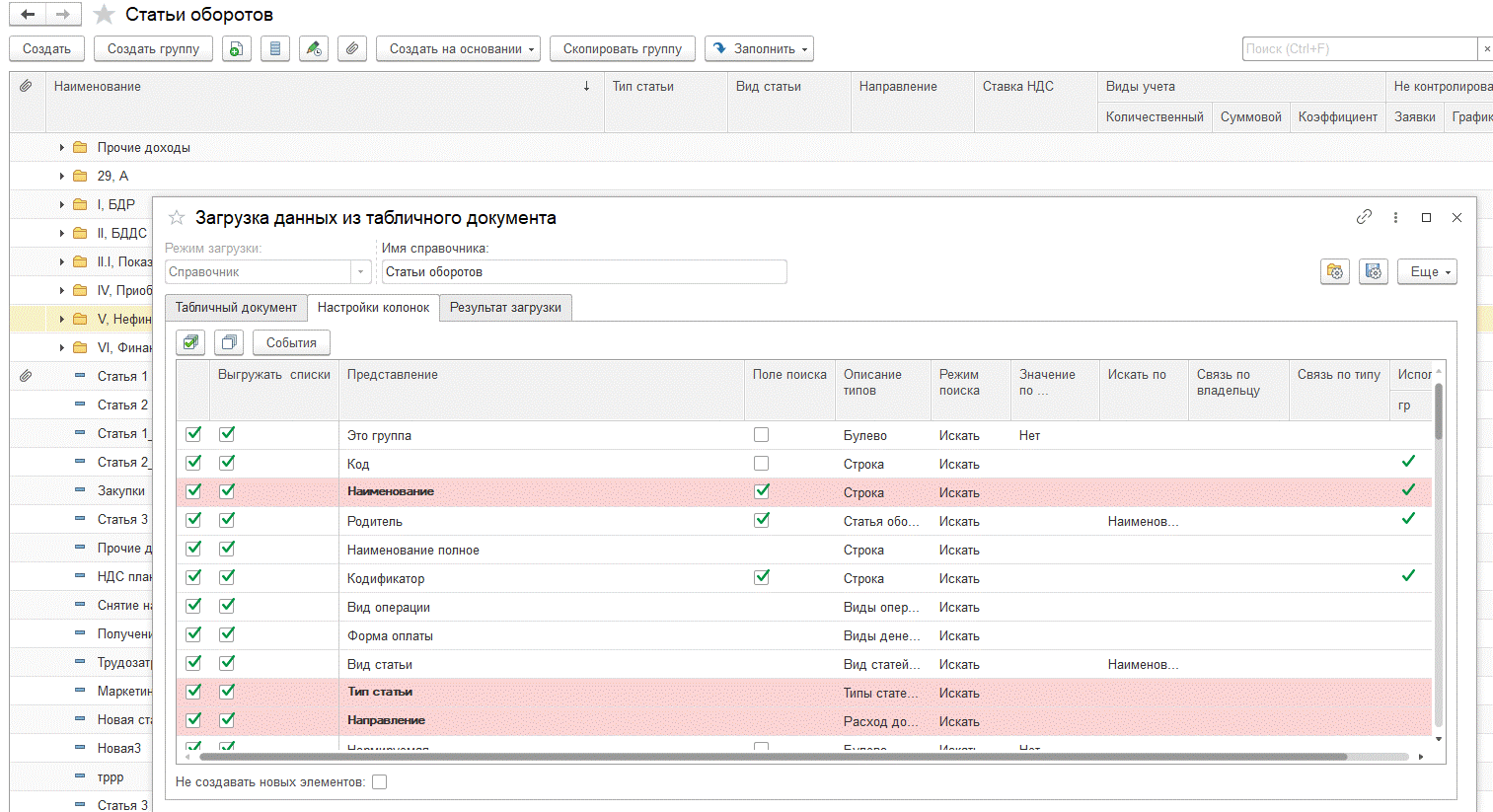
Task: Click the Имя справочника input field
Action: (583, 271)
